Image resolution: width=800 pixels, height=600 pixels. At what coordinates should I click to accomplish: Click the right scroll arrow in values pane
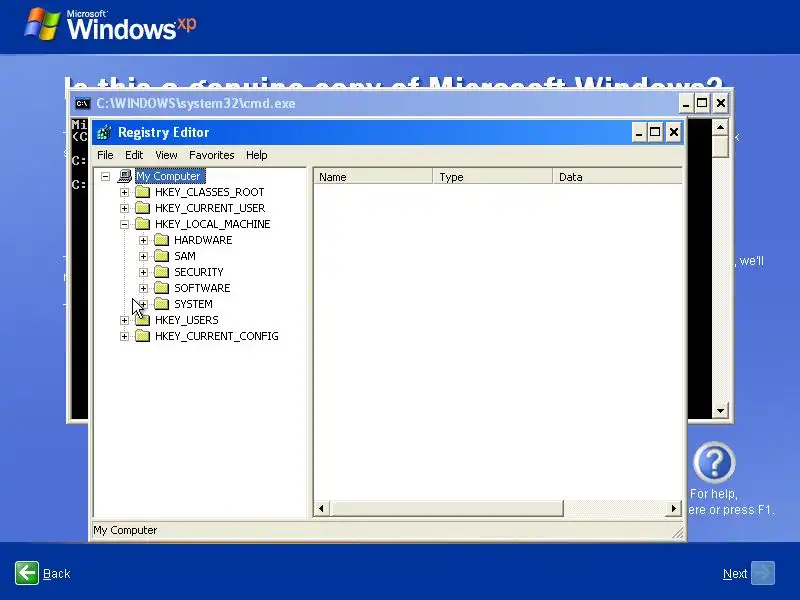[x=674, y=508]
